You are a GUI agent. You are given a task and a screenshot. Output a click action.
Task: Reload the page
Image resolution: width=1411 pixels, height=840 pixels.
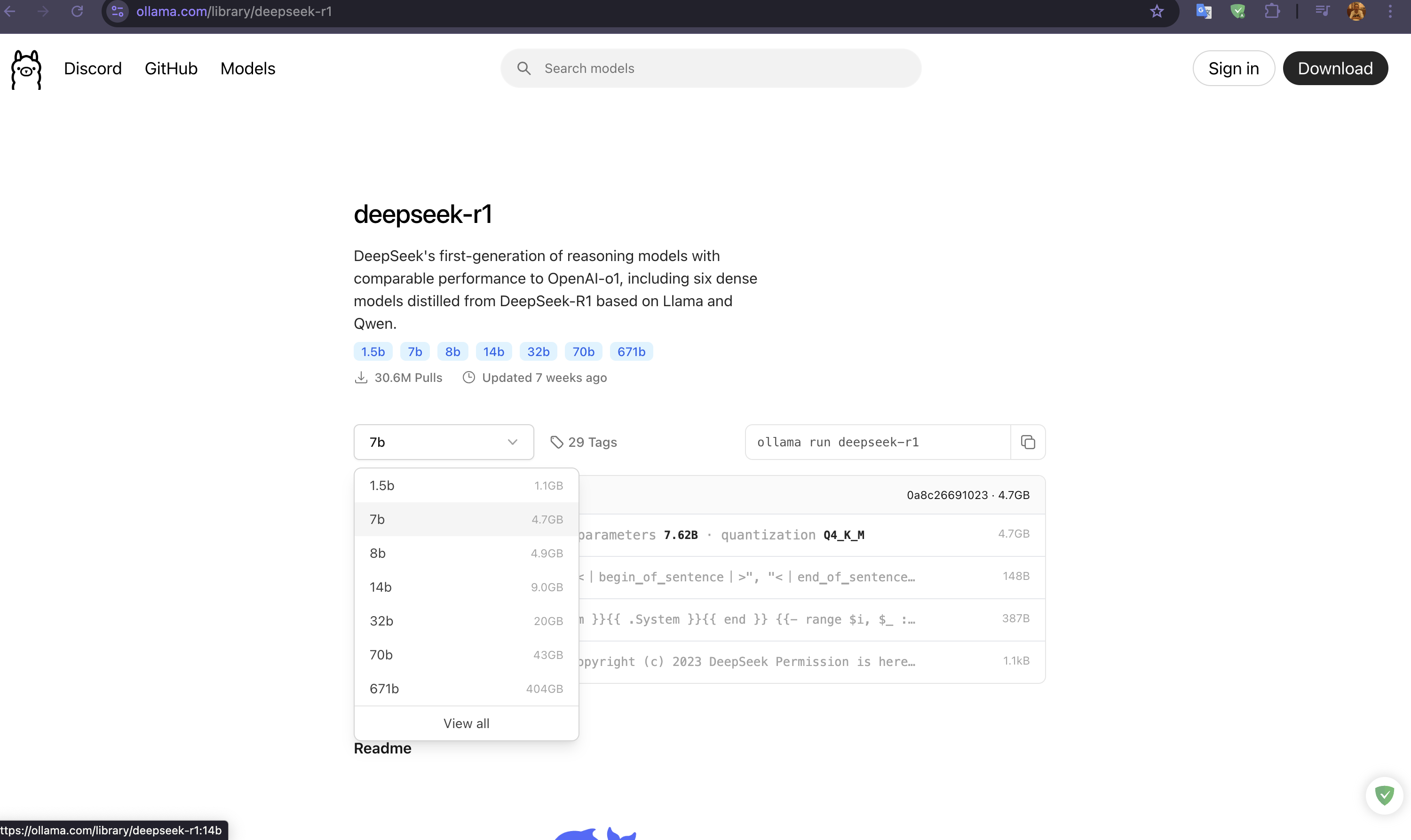pos(77,11)
